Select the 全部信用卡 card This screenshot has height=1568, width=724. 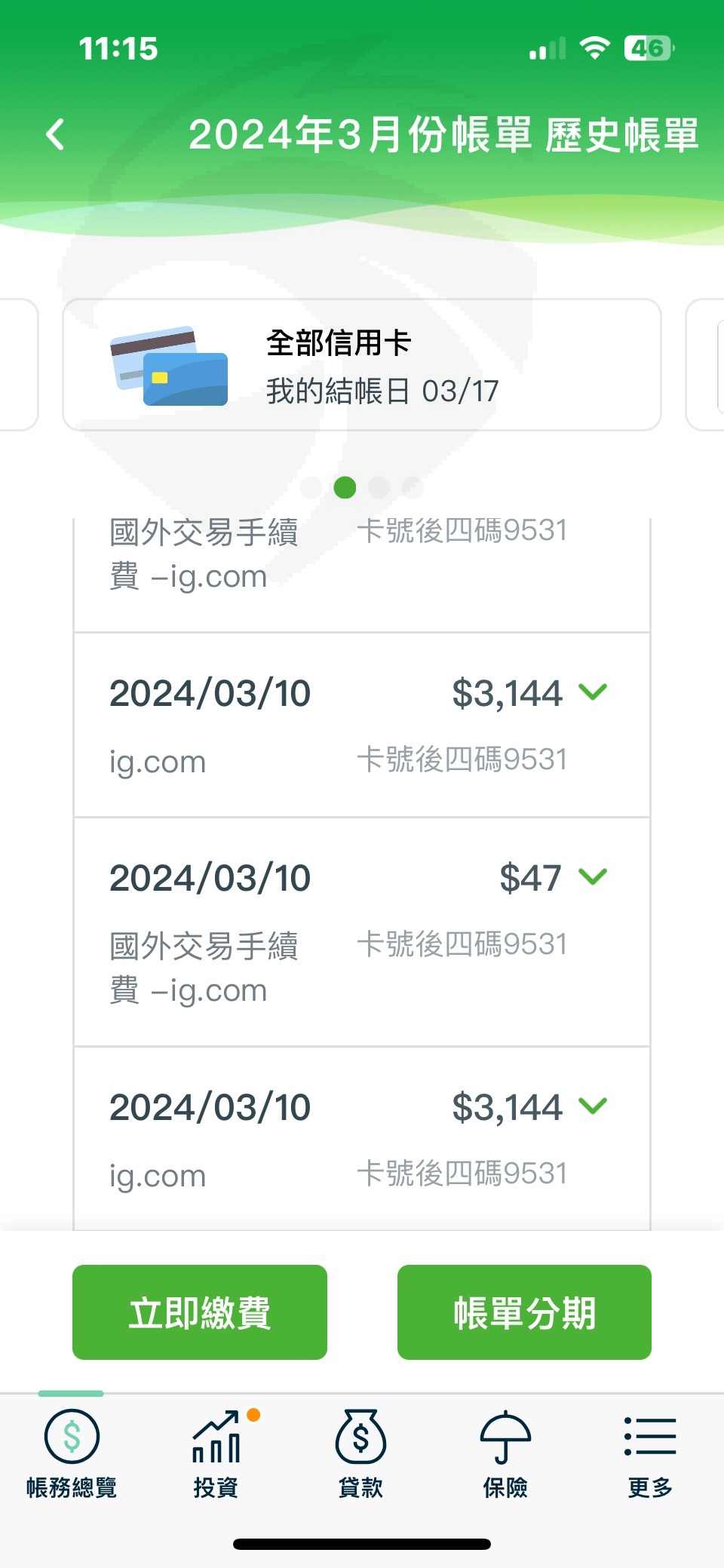tap(362, 365)
